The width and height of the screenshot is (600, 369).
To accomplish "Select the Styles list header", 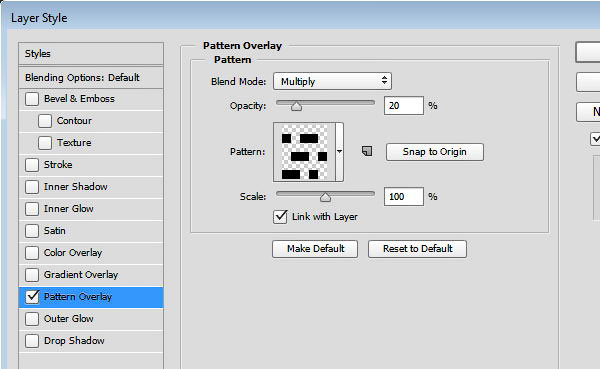I will pyautogui.click(x=91, y=54).
